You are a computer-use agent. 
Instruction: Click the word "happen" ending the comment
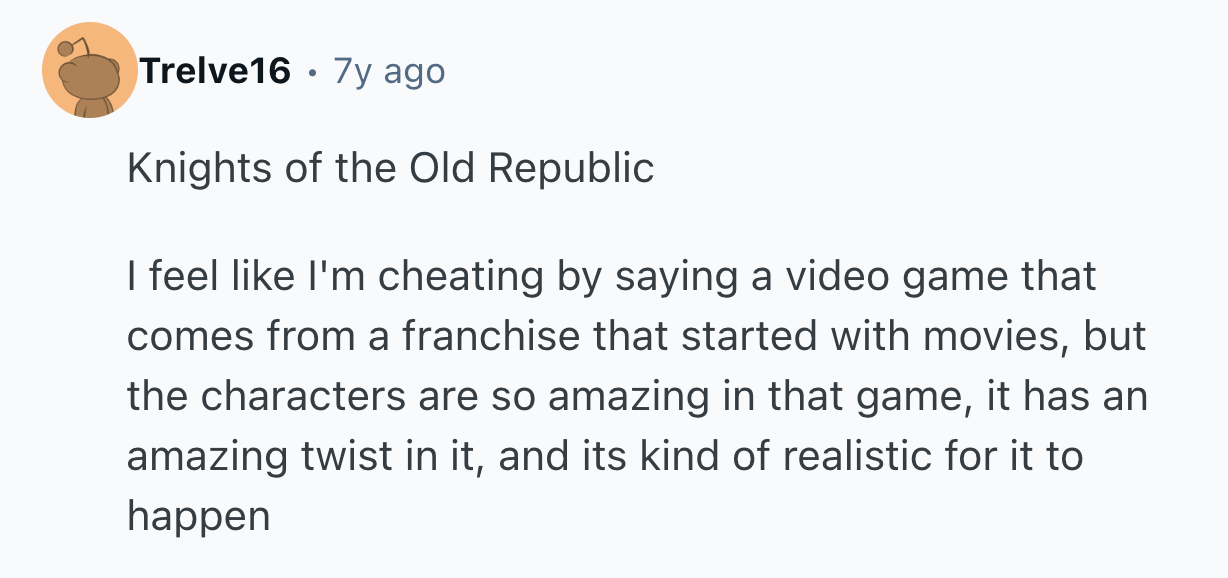point(198,516)
